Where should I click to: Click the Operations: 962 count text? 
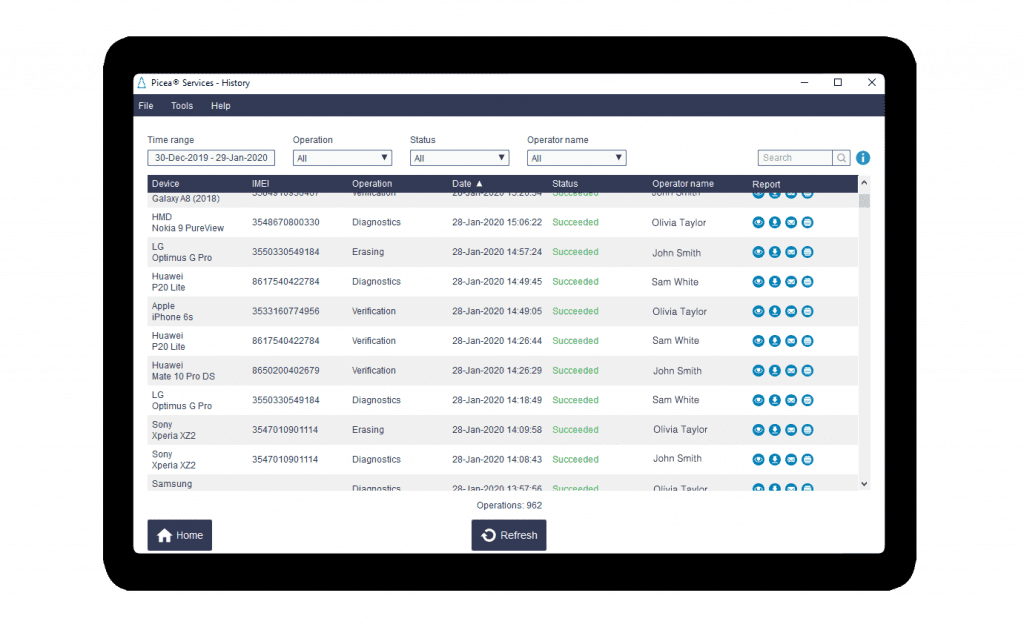click(x=509, y=506)
